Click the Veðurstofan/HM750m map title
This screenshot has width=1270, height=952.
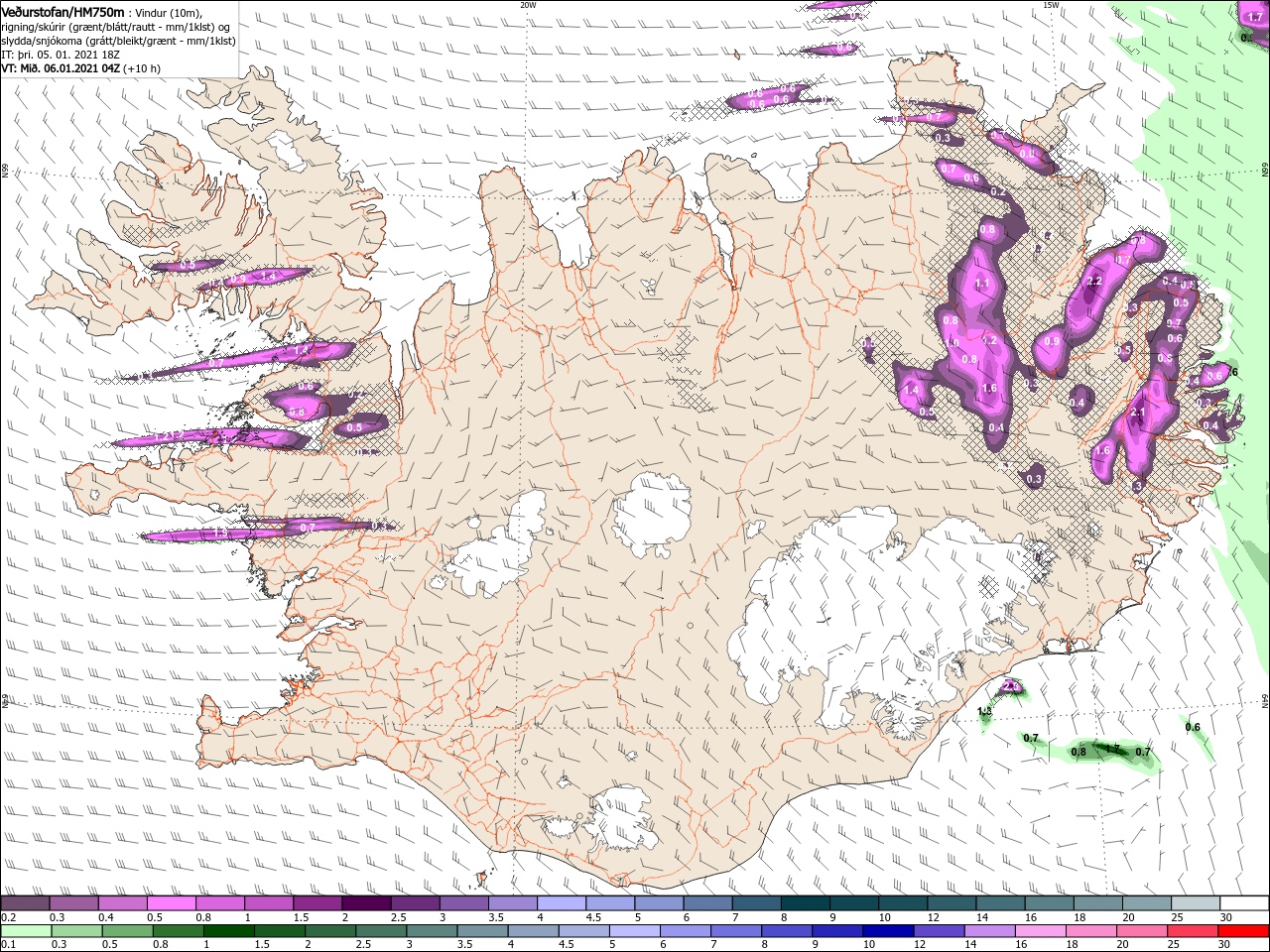pyautogui.click(x=63, y=11)
